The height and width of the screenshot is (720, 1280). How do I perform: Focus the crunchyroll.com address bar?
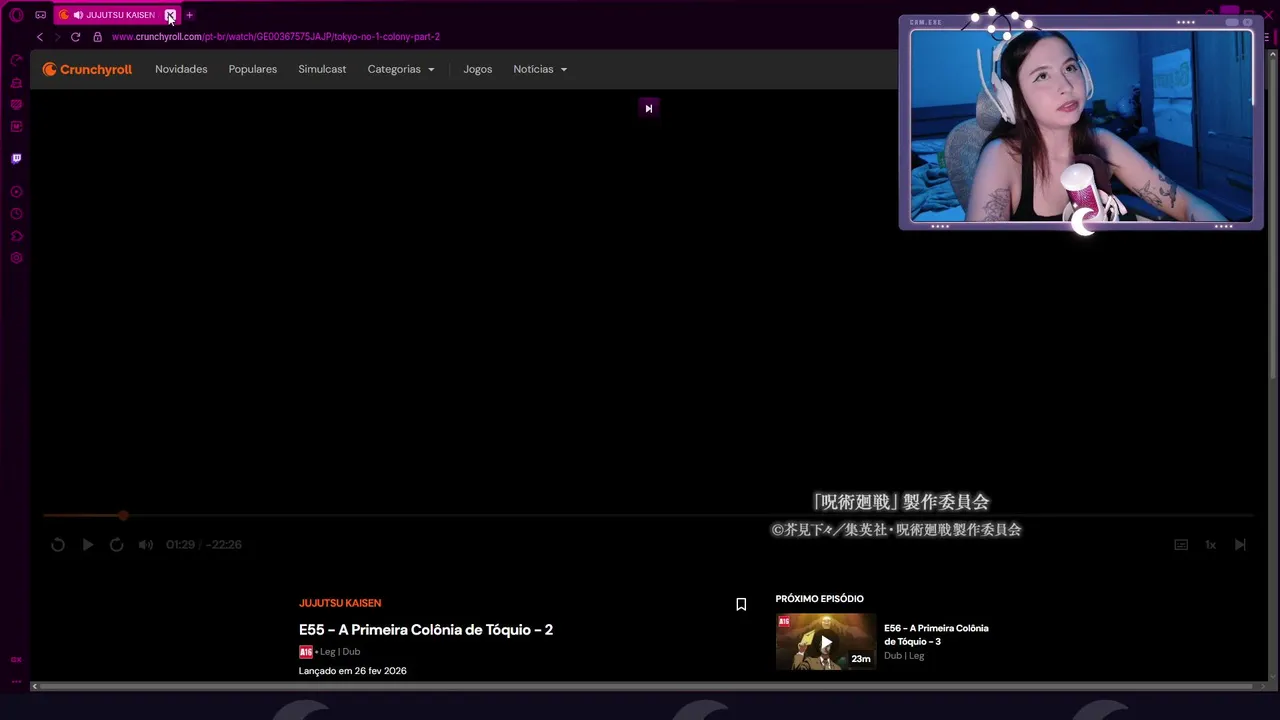tap(276, 37)
